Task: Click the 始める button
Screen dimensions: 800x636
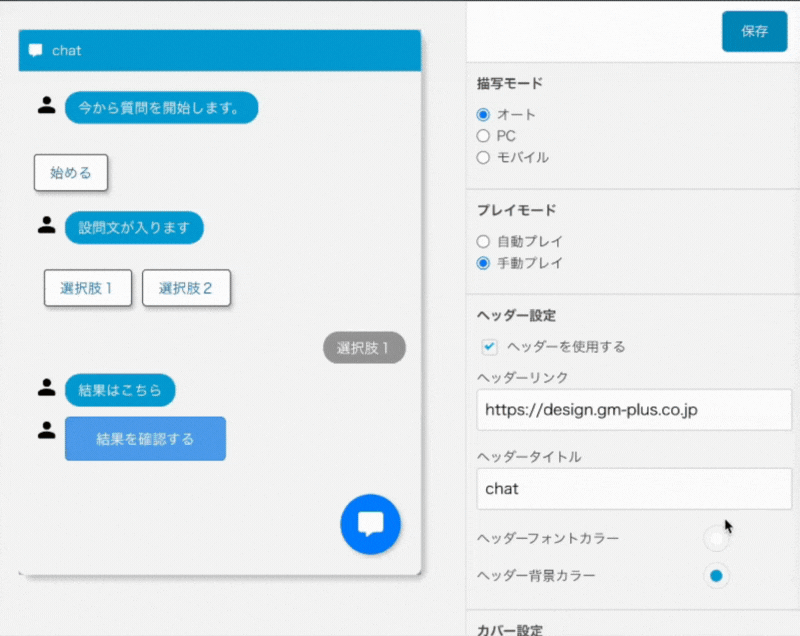Action: pyautogui.click(x=71, y=172)
